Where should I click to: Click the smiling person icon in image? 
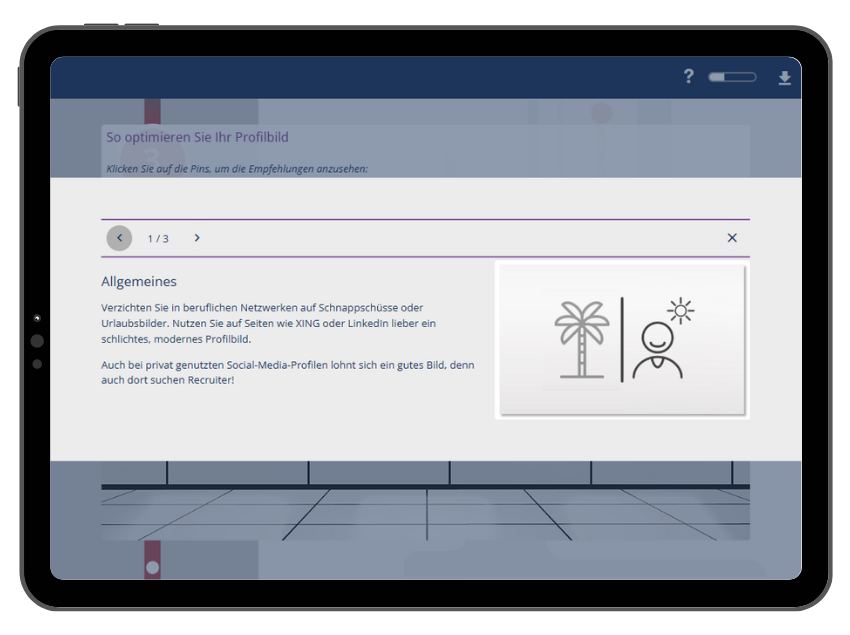tap(657, 350)
